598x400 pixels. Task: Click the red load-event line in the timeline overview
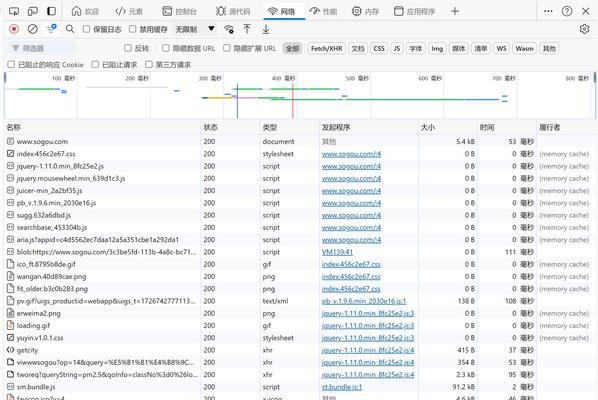click(x=293, y=100)
